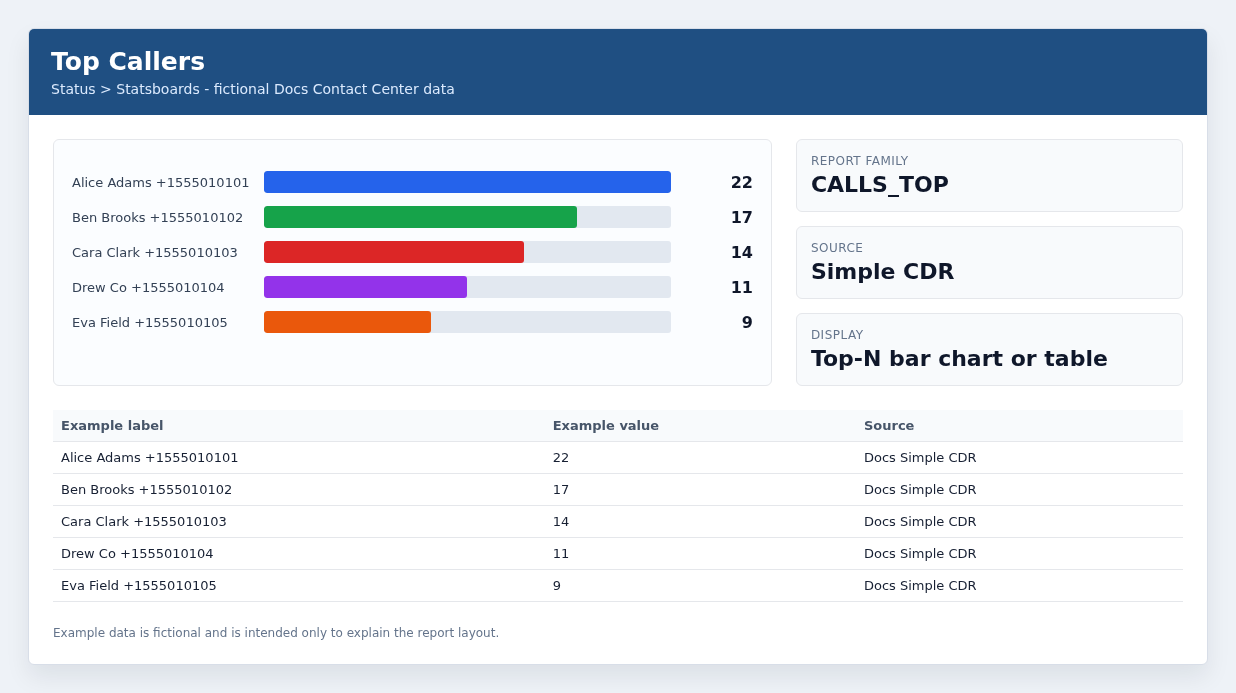
Task: Click table value 22 in Alice row
Action: [561, 457]
